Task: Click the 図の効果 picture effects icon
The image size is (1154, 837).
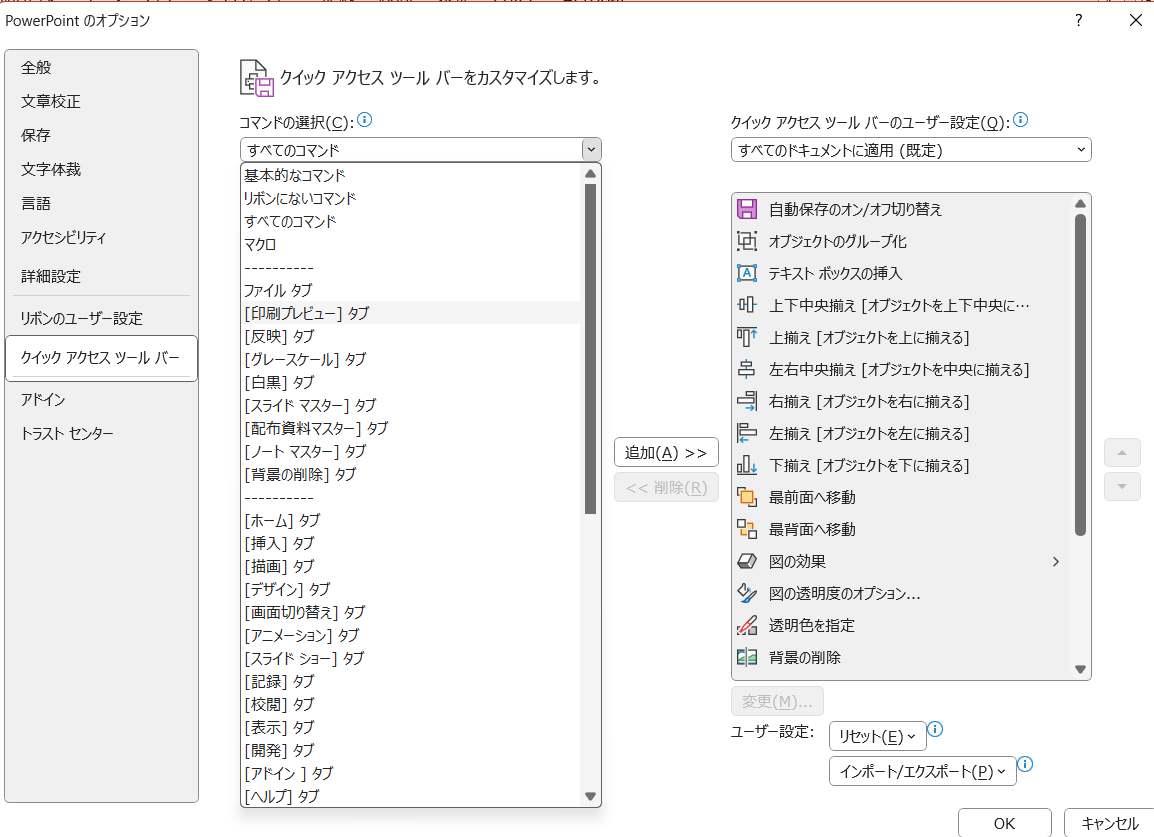Action: point(746,561)
